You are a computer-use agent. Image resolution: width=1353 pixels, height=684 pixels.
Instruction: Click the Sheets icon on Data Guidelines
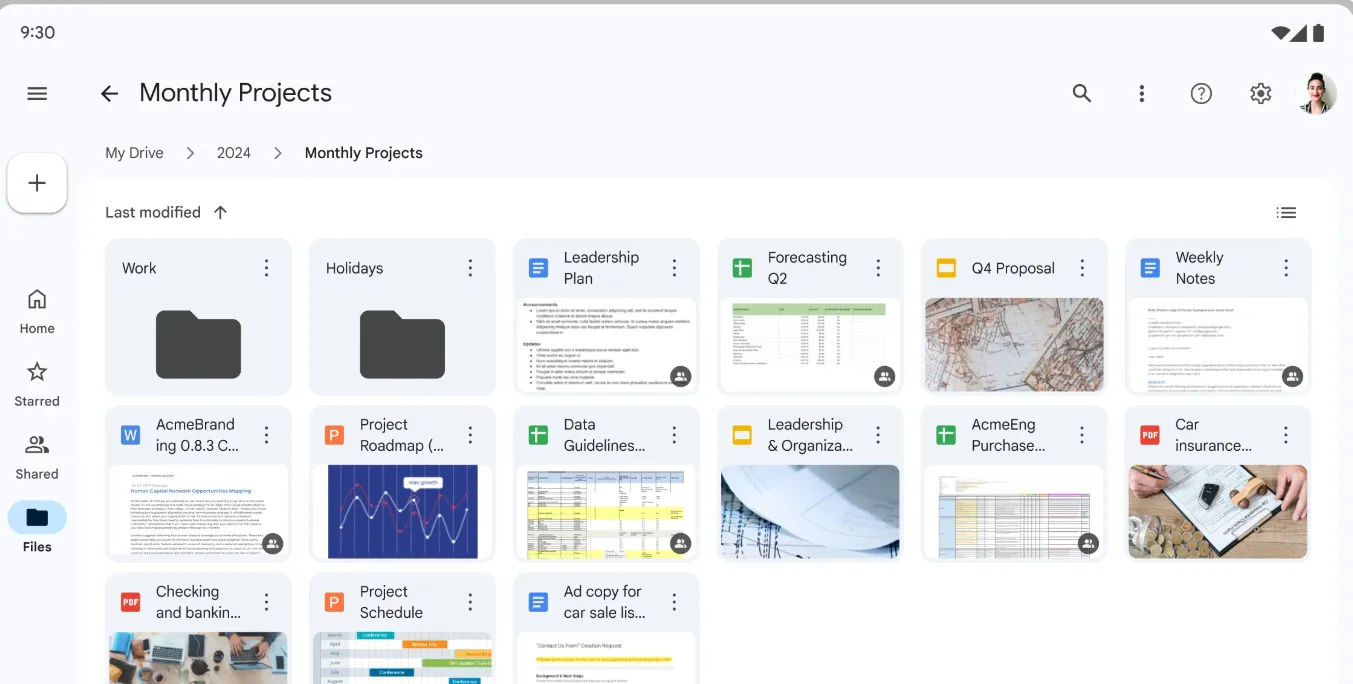pos(538,435)
